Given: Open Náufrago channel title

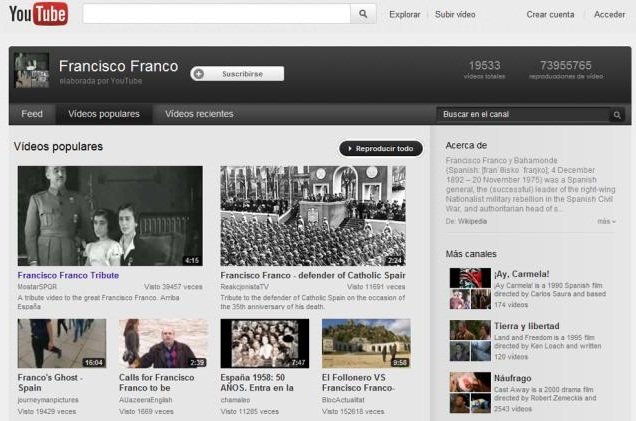Looking at the screenshot, I should (x=513, y=378).
